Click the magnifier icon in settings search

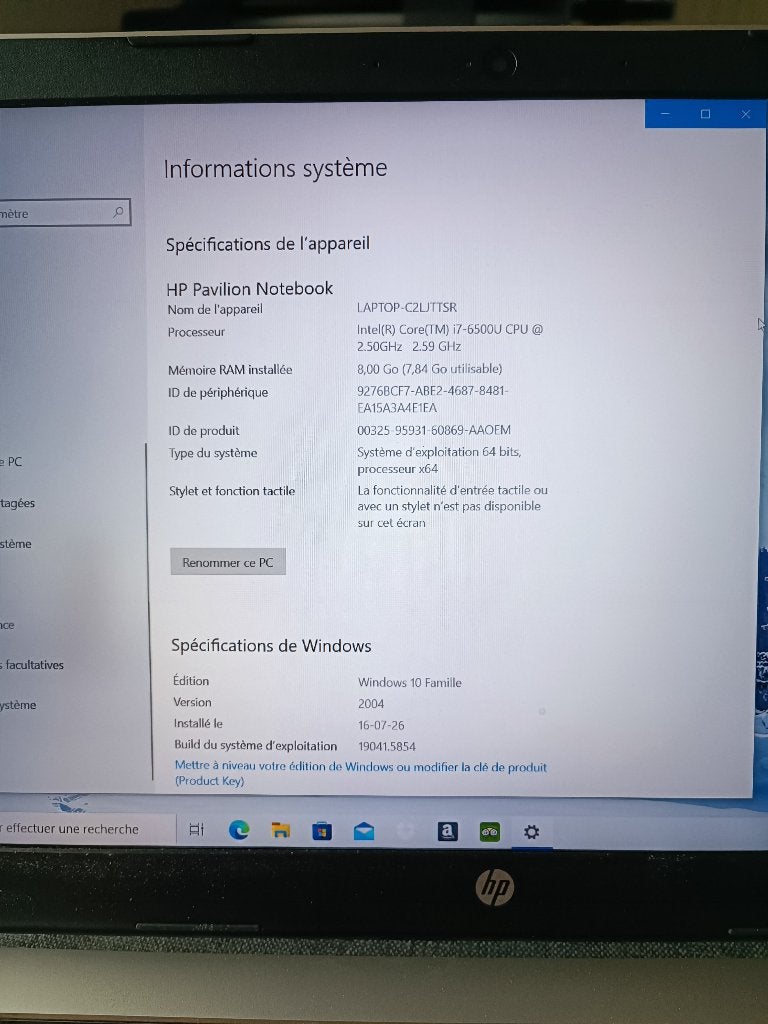click(118, 212)
